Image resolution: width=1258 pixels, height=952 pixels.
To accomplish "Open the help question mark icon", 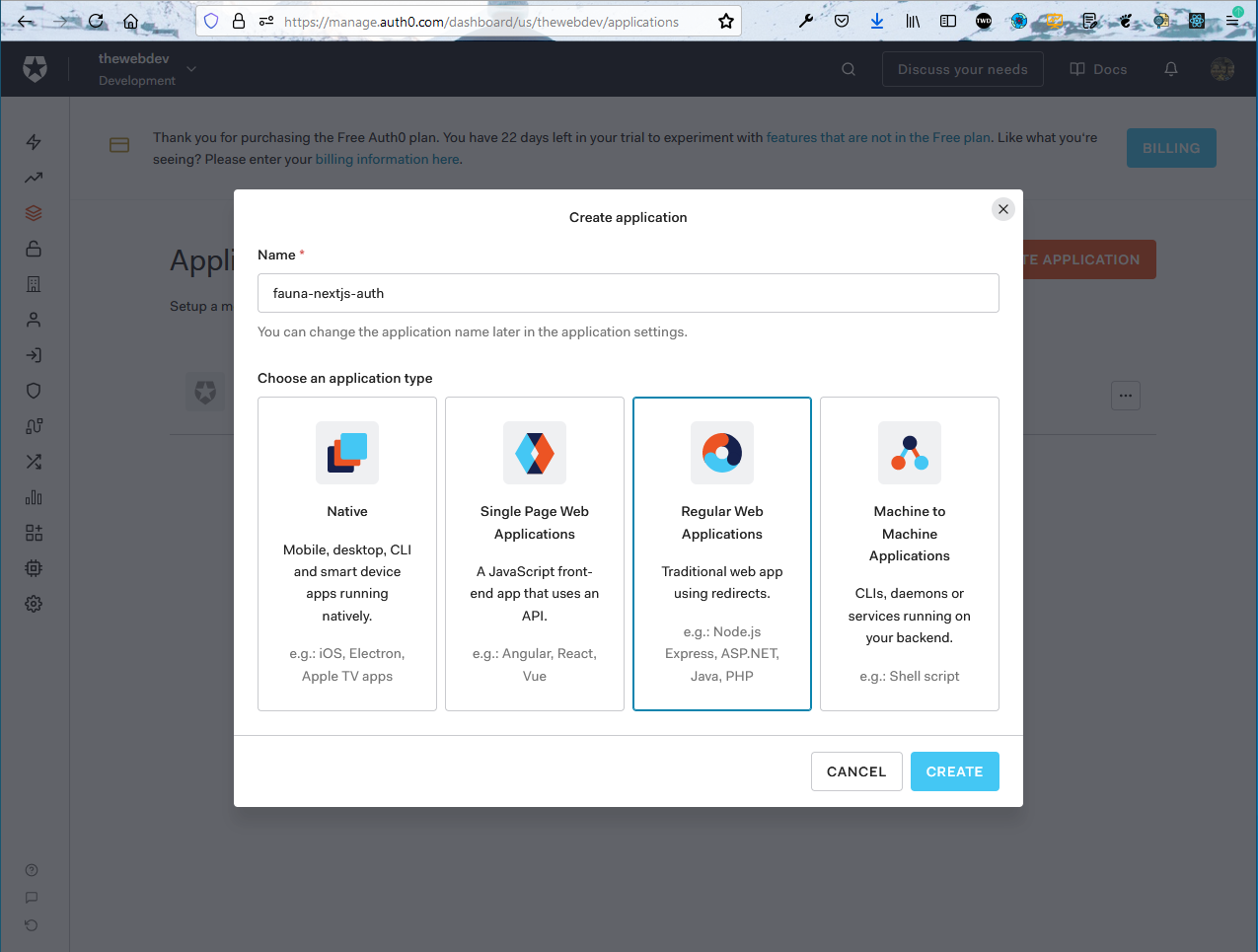I will pos(32,870).
